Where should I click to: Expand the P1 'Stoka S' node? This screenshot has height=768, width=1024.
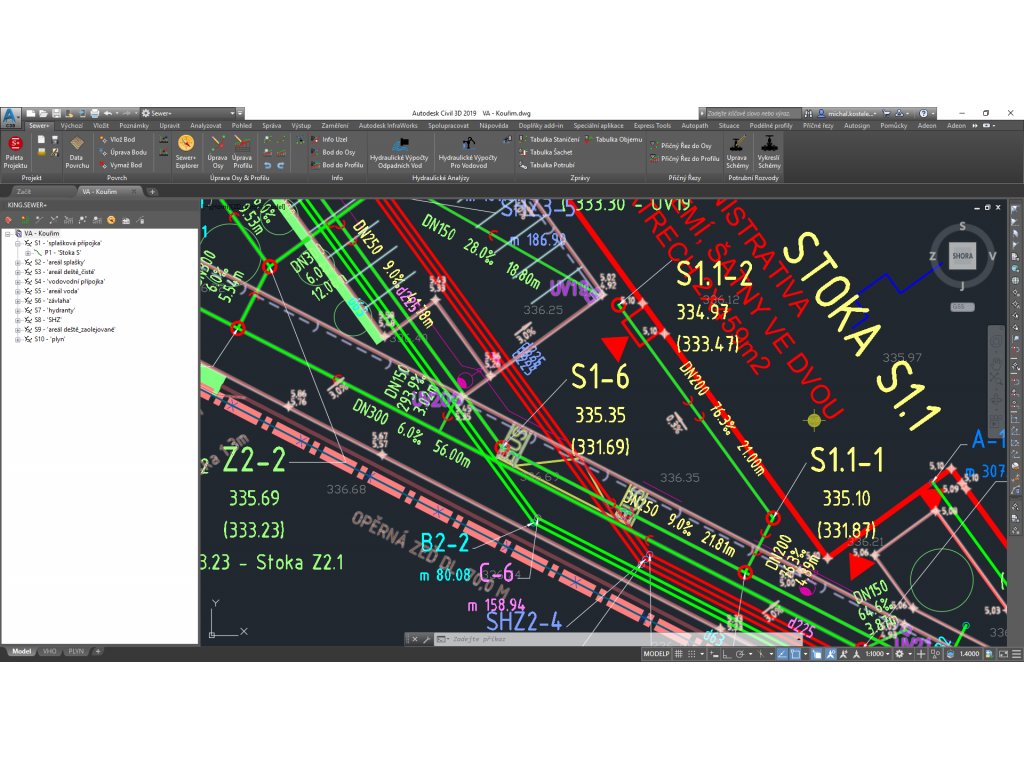[27, 253]
